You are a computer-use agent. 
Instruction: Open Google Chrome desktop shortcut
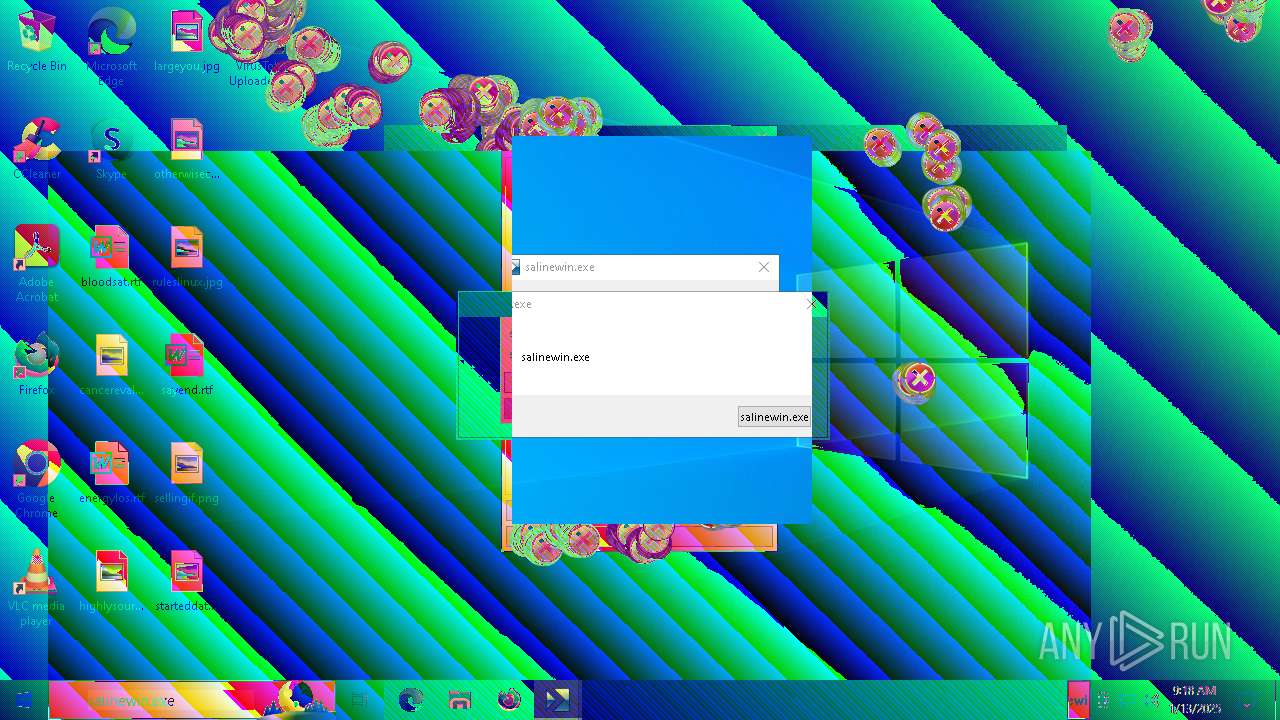click(37, 479)
